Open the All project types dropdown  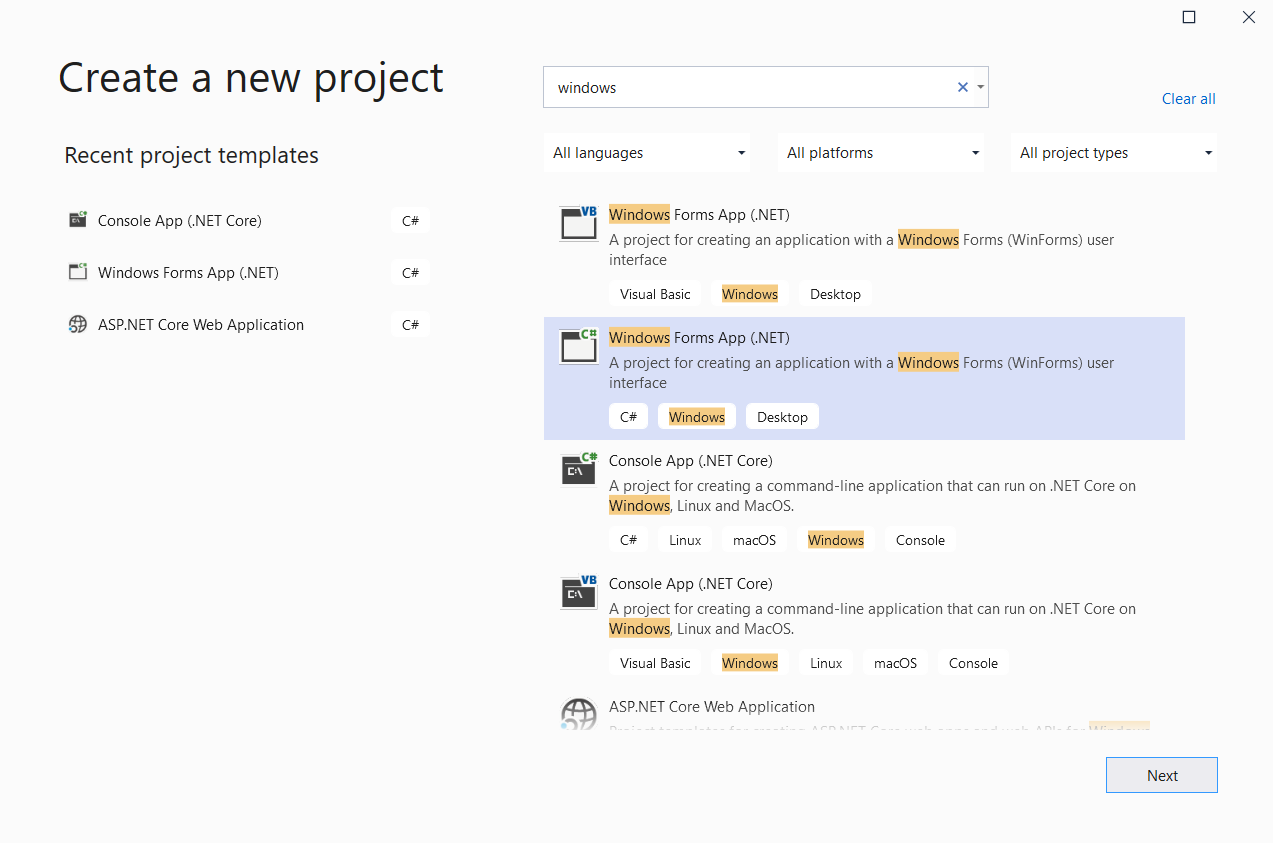click(1114, 153)
